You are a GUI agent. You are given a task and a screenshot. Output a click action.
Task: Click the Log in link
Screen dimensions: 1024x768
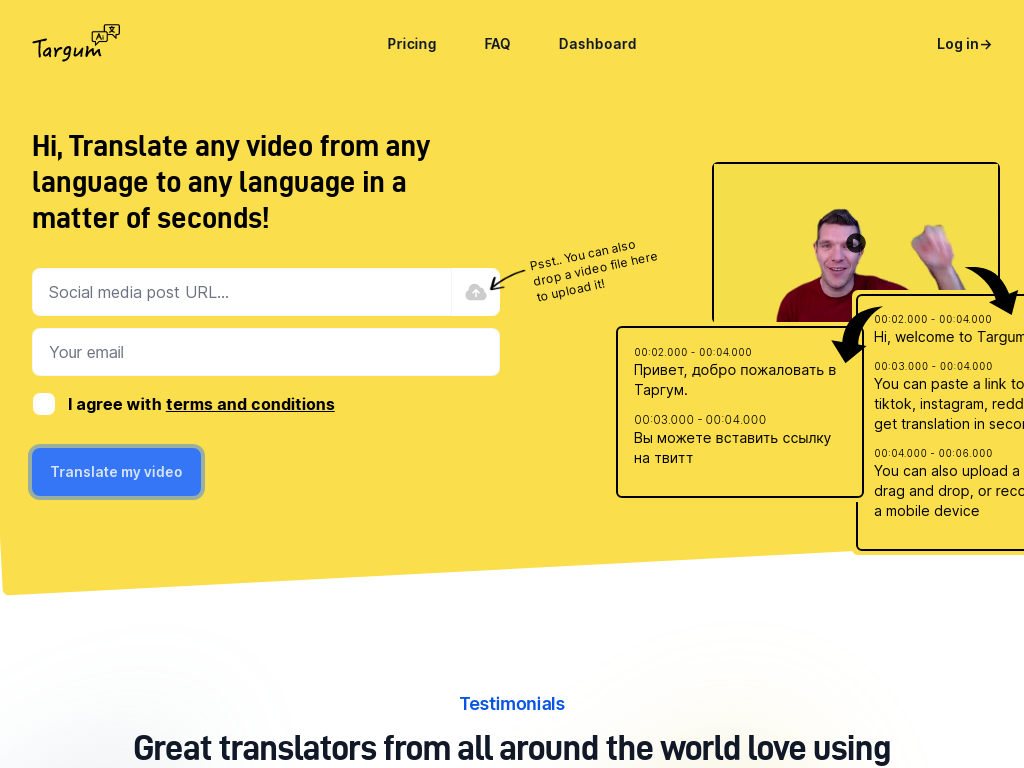pyautogui.click(x=964, y=44)
